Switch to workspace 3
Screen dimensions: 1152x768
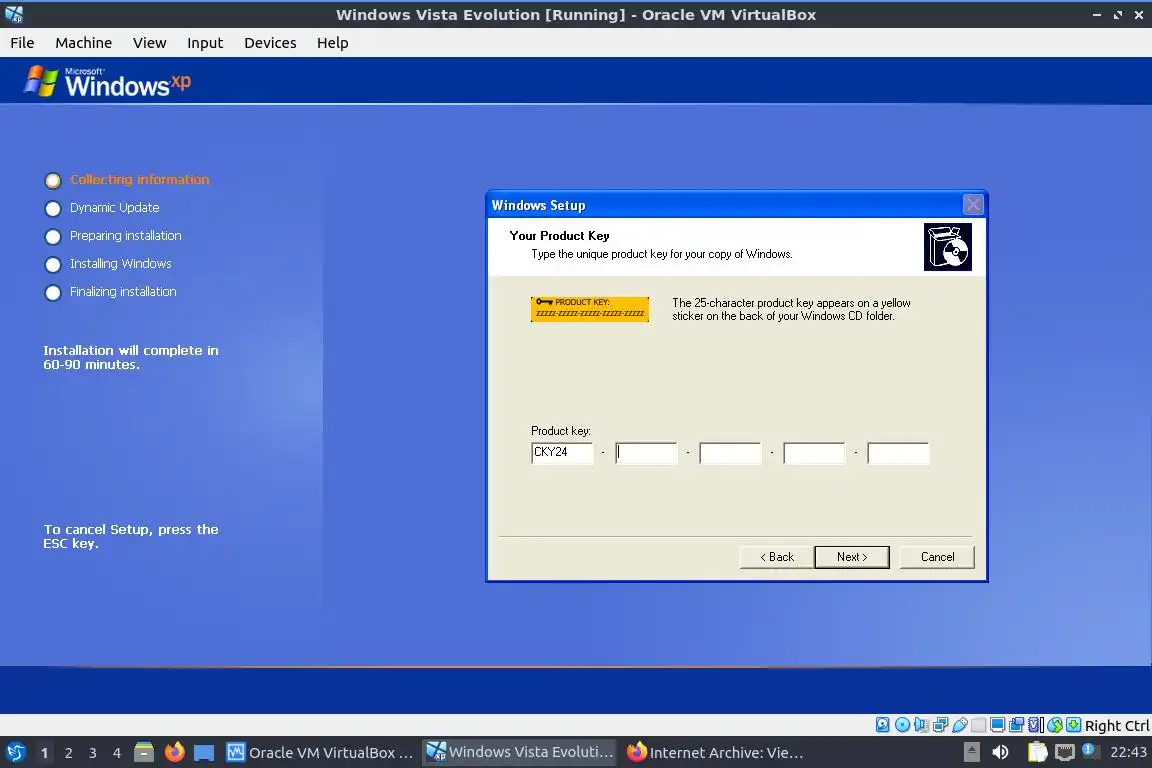tap(93, 753)
